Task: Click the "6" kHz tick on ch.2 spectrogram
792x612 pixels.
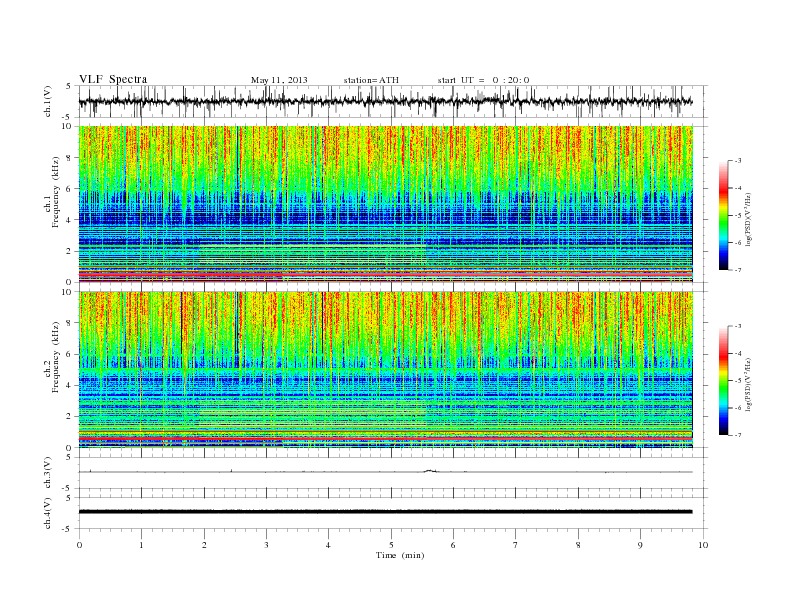Action: [70, 354]
